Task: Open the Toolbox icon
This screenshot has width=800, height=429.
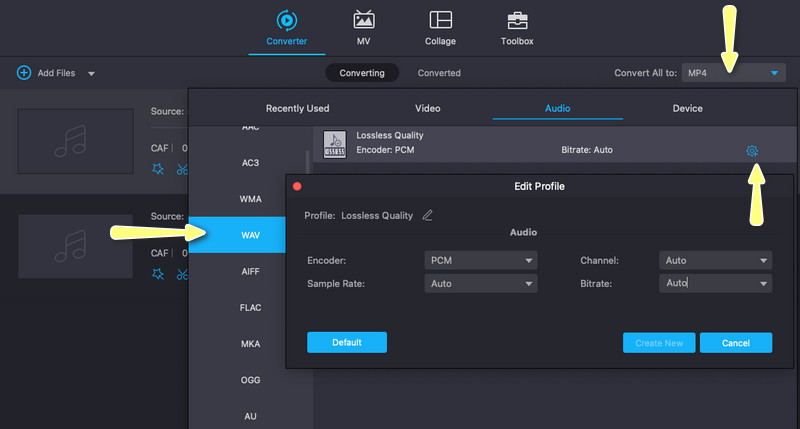Action: (517, 20)
